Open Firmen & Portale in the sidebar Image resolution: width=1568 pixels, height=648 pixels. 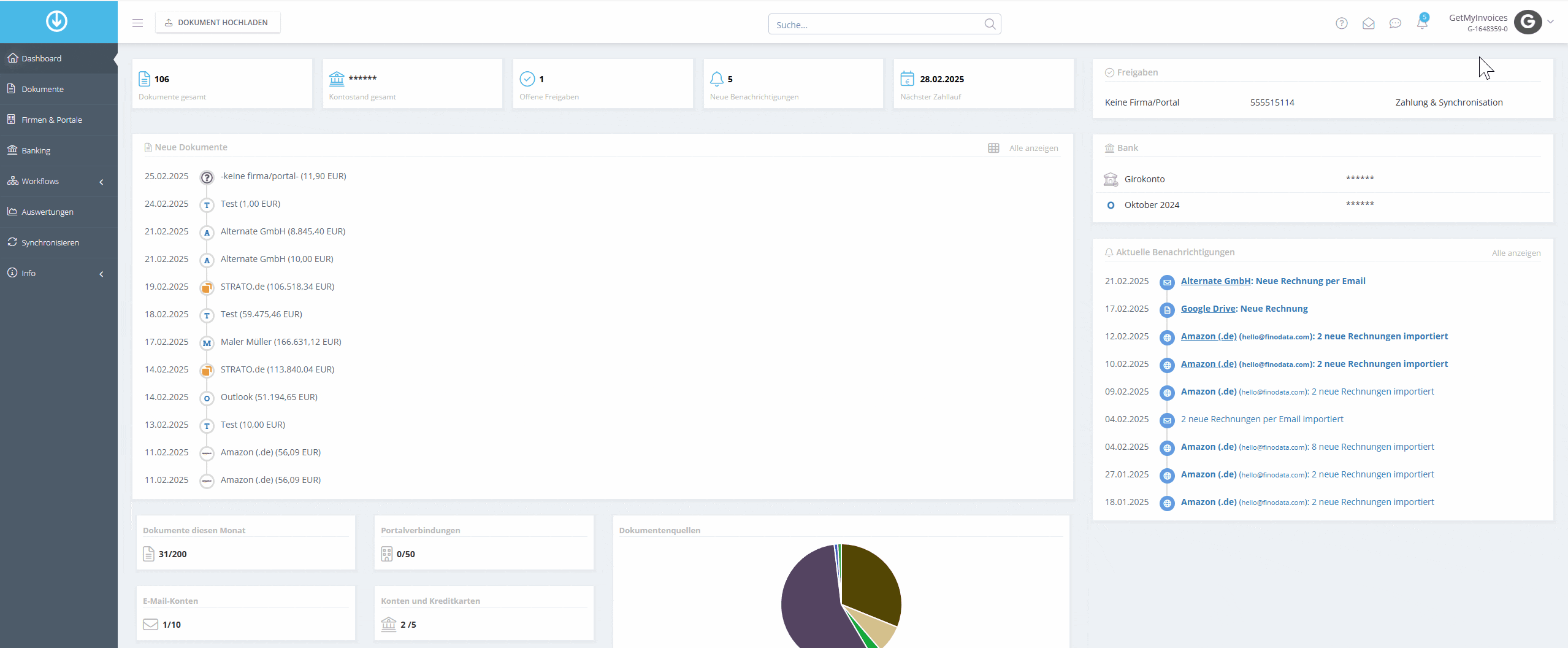click(x=59, y=120)
